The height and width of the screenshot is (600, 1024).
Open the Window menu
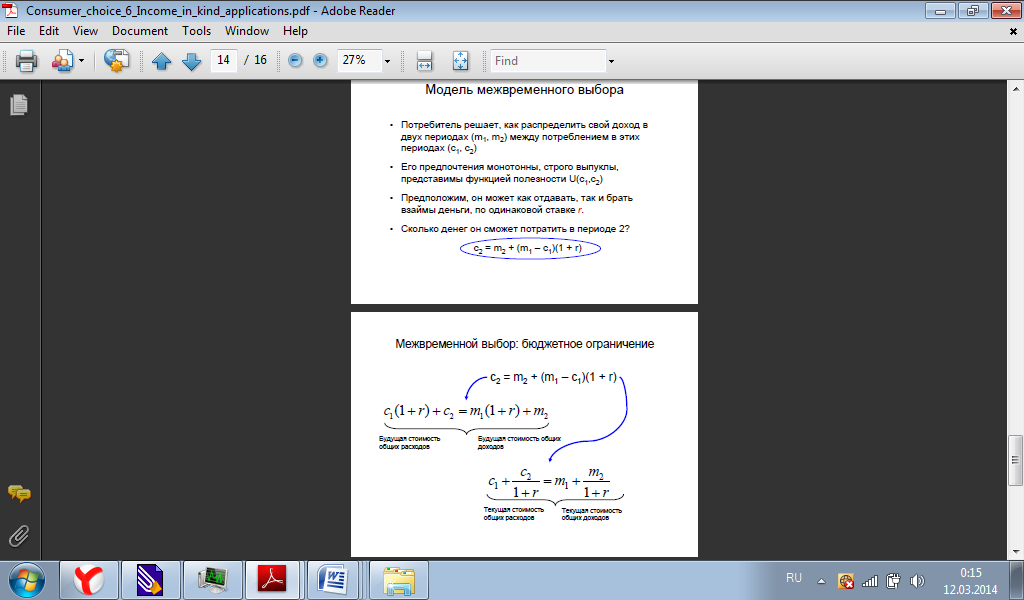247,31
